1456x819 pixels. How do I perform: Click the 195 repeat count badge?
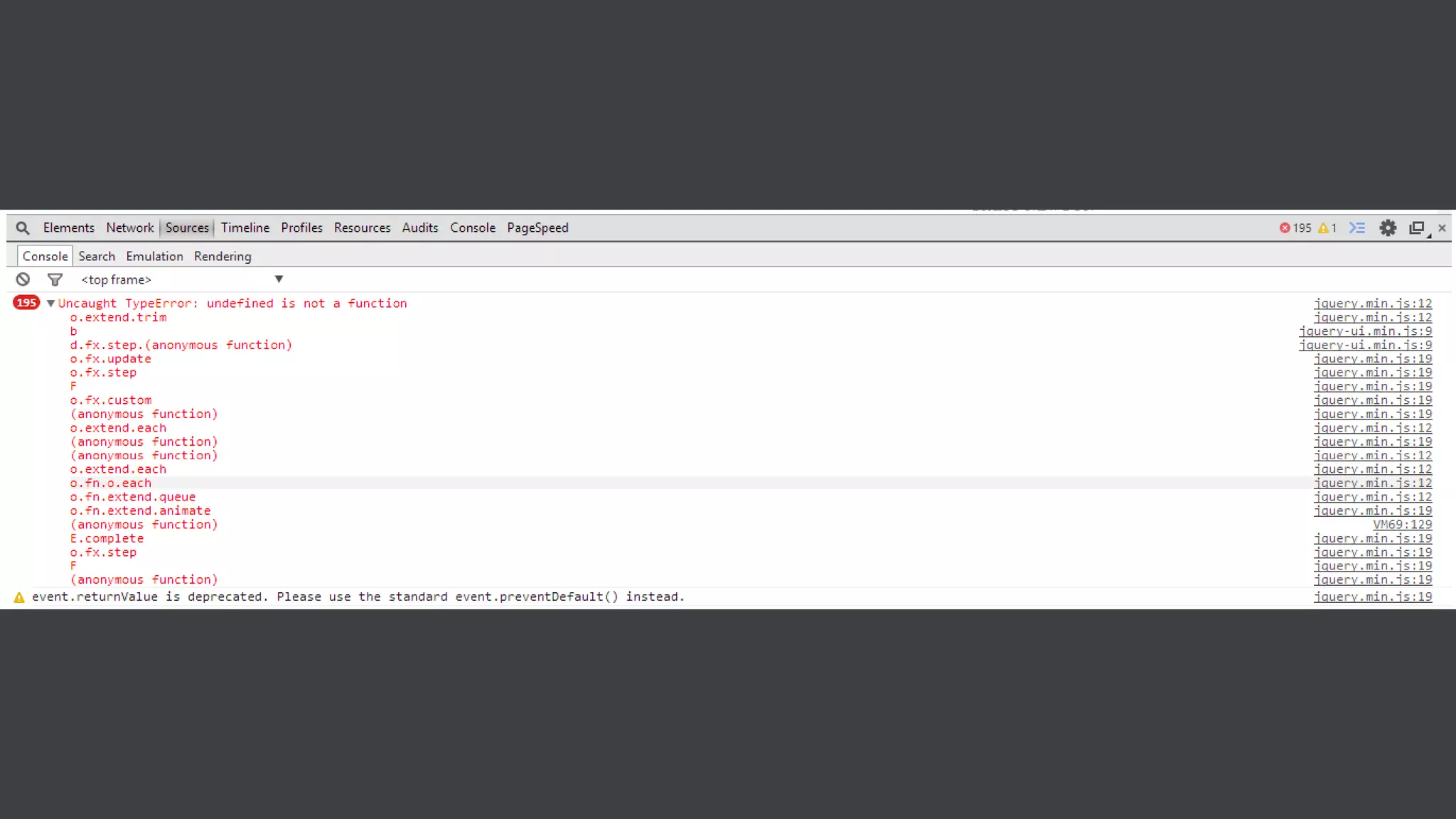[26, 303]
